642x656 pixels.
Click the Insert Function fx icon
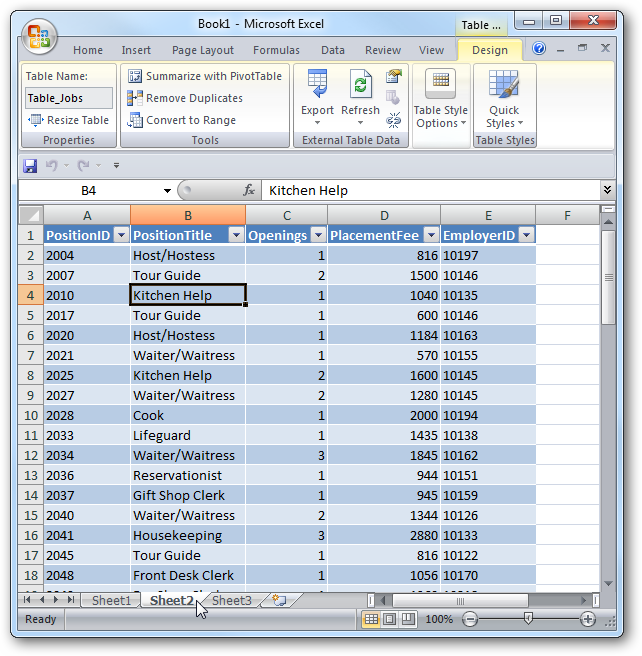pyautogui.click(x=249, y=190)
